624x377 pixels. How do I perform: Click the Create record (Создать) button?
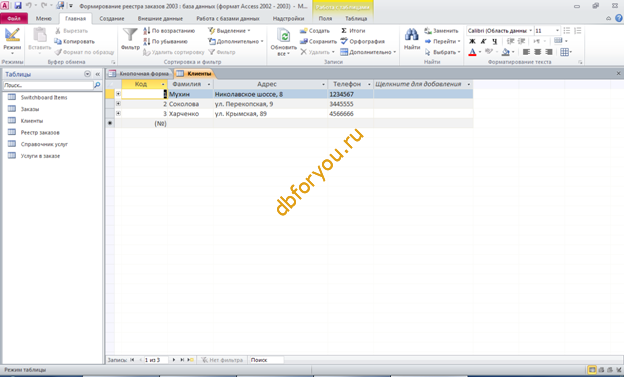pos(315,31)
